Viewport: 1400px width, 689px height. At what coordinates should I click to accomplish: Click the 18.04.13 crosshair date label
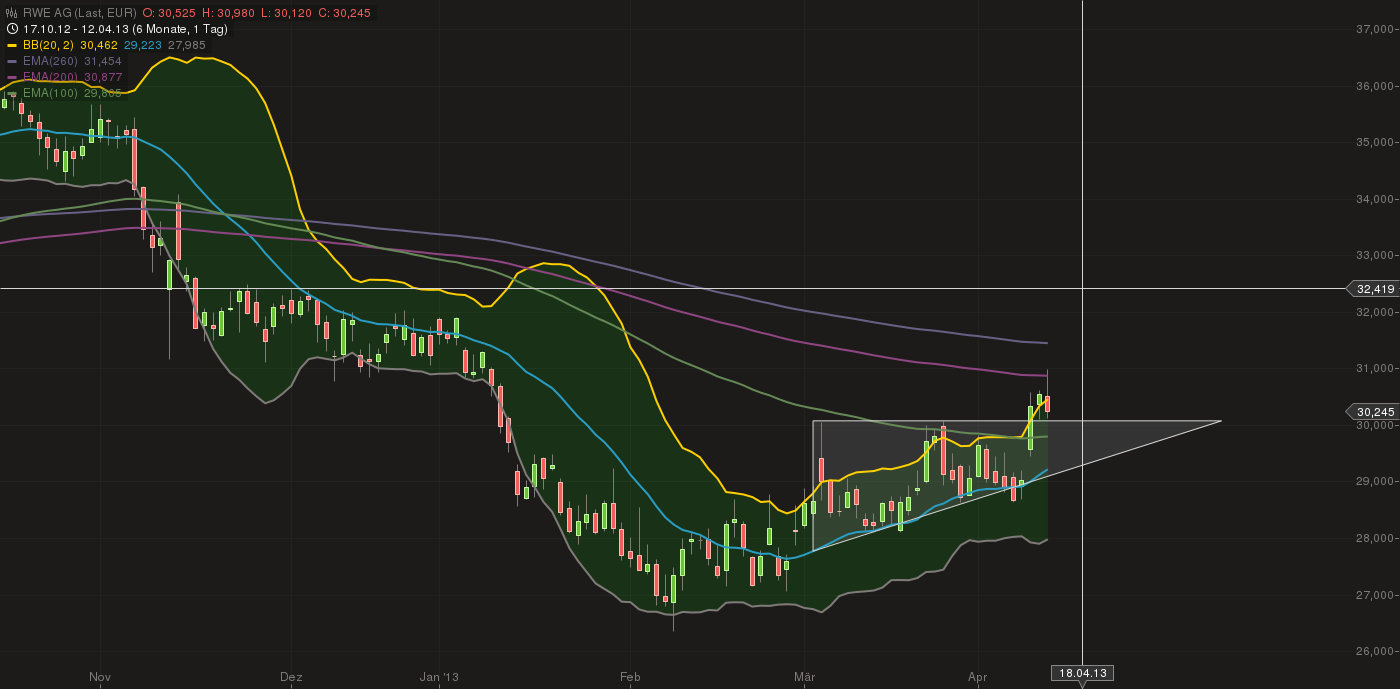[1084, 672]
